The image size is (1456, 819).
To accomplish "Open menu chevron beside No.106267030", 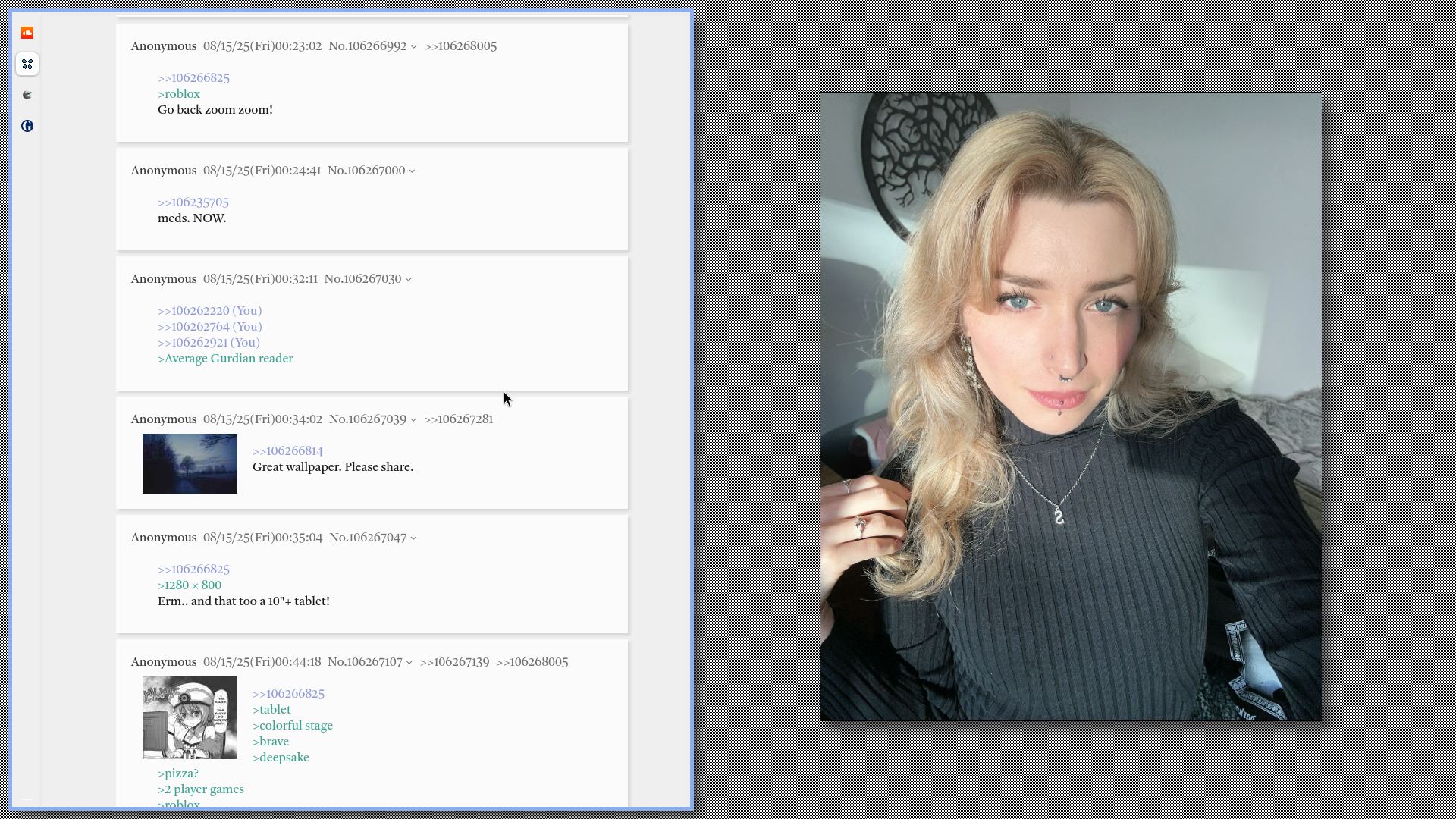I will (408, 280).
